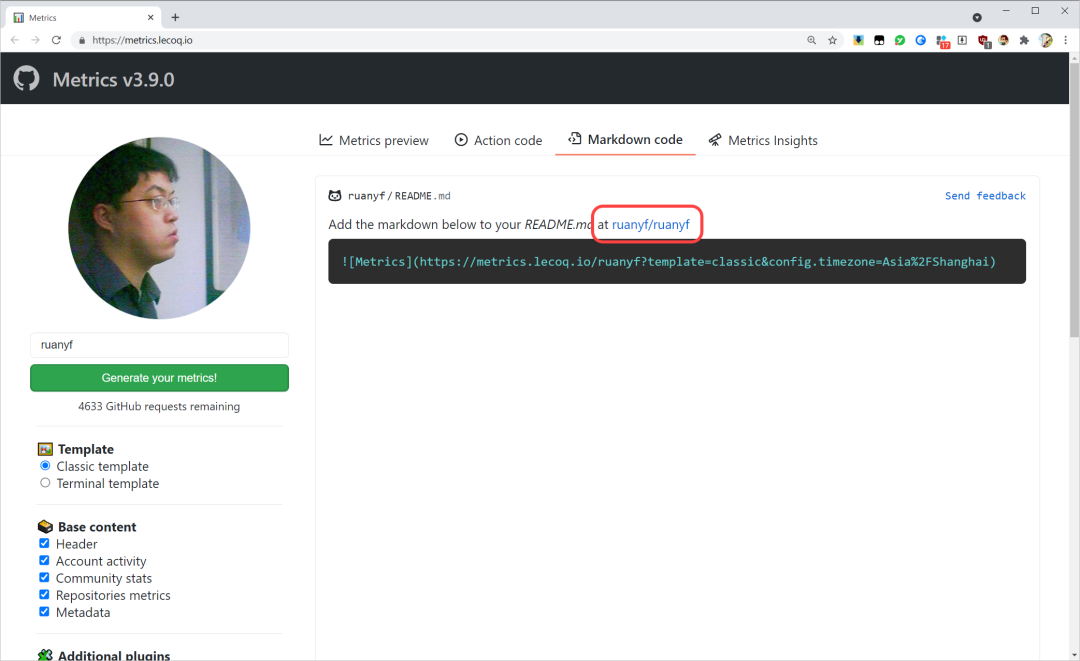Switch to the Metrics preview tab
Viewport: 1080px width, 661px height.
[x=373, y=140]
